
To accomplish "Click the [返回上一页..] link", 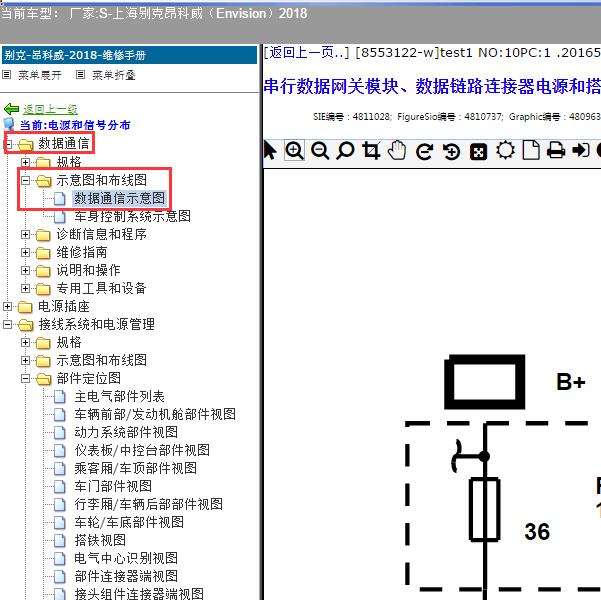I will pos(306,53).
